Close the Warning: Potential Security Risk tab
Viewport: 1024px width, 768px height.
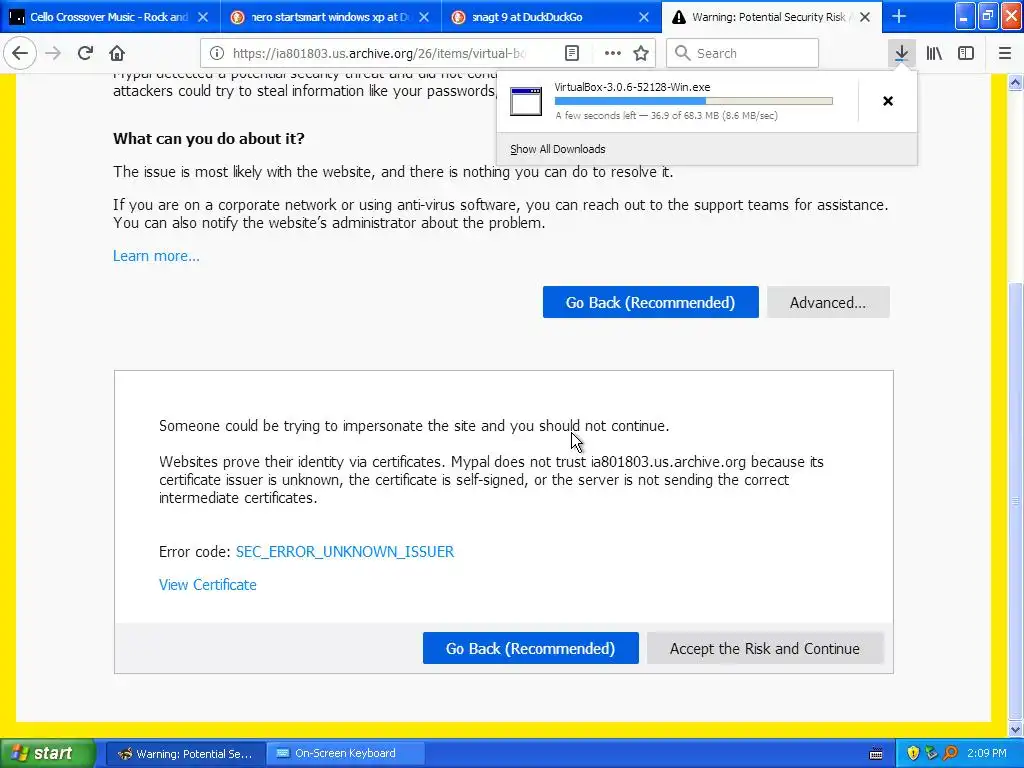(x=865, y=17)
